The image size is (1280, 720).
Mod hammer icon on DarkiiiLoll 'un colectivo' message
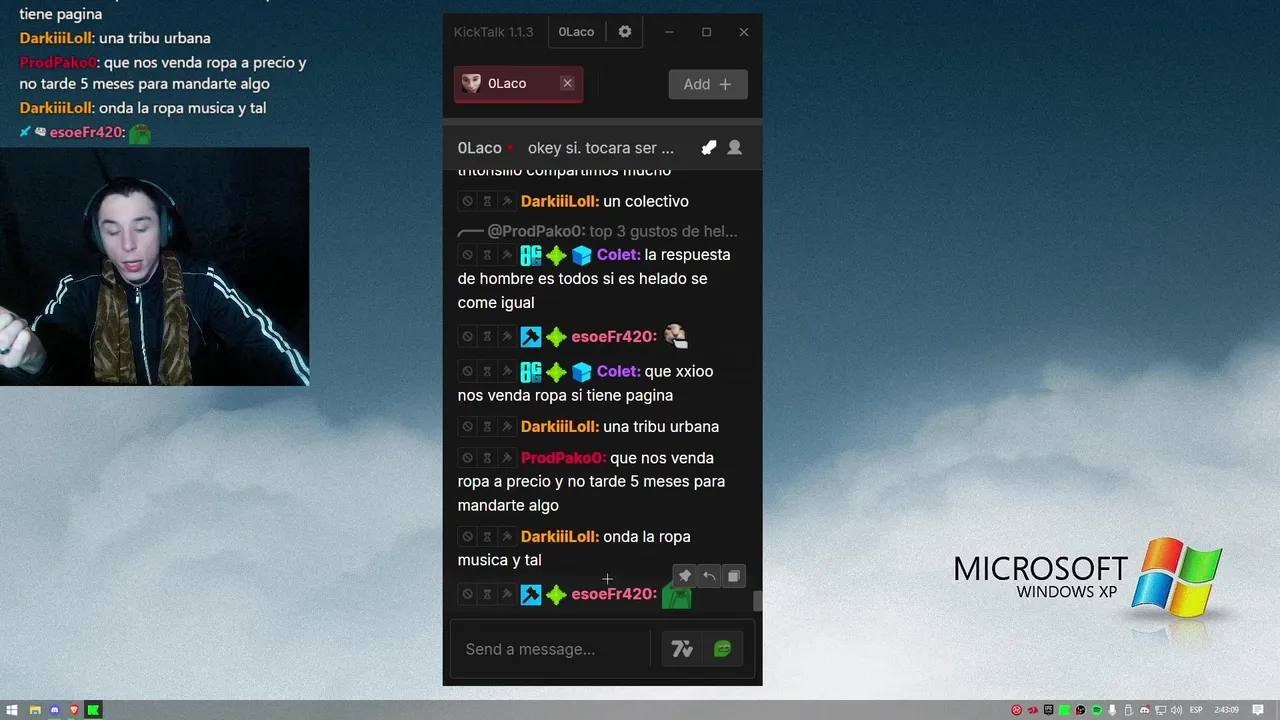tap(507, 201)
